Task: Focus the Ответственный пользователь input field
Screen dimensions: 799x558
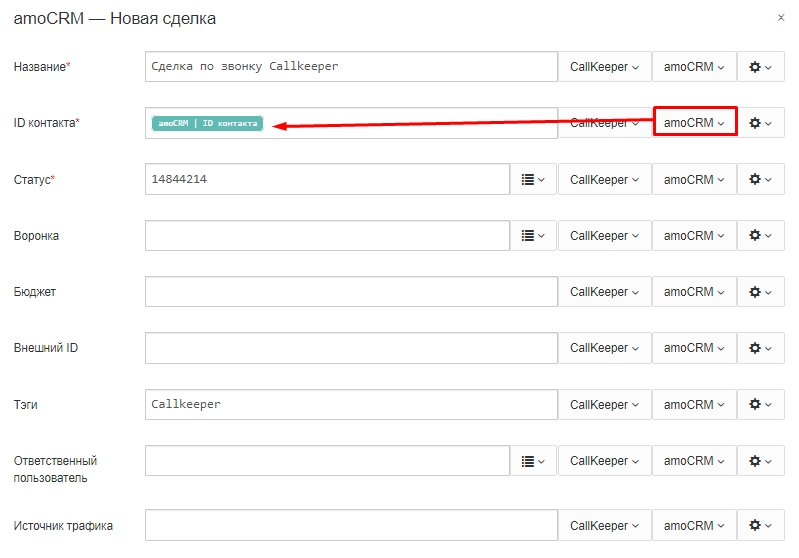Action: click(x=327, y=461)
